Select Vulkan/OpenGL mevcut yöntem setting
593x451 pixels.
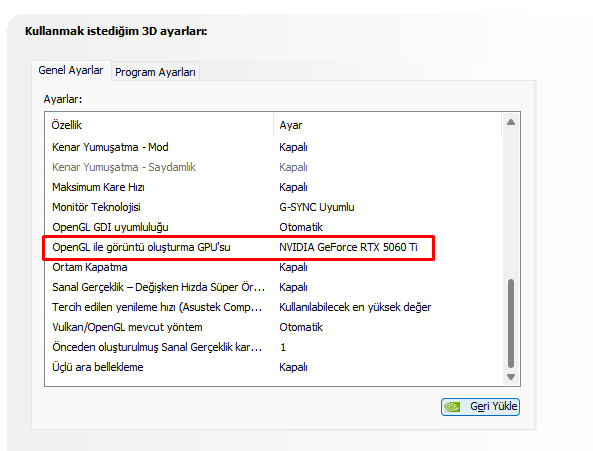[274, 327]
